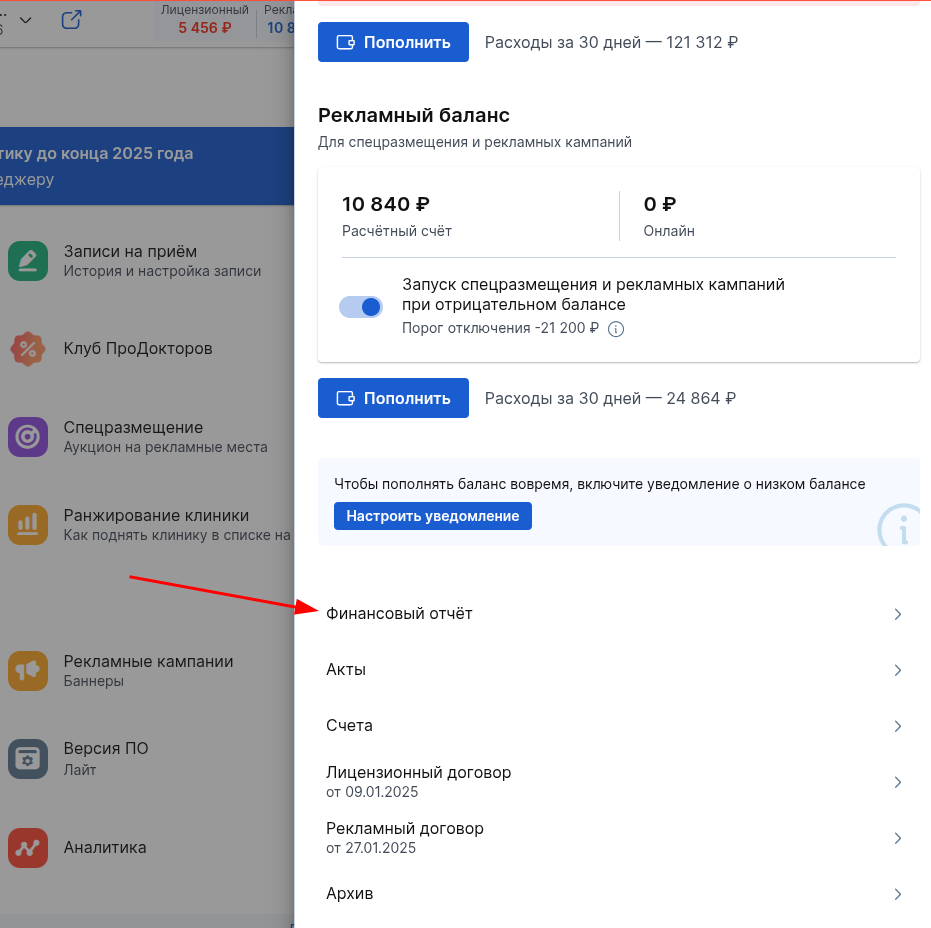Viewport: 931px width, 928px height.
Task: Expand the Счета row chevron
Action: (897, 726)
